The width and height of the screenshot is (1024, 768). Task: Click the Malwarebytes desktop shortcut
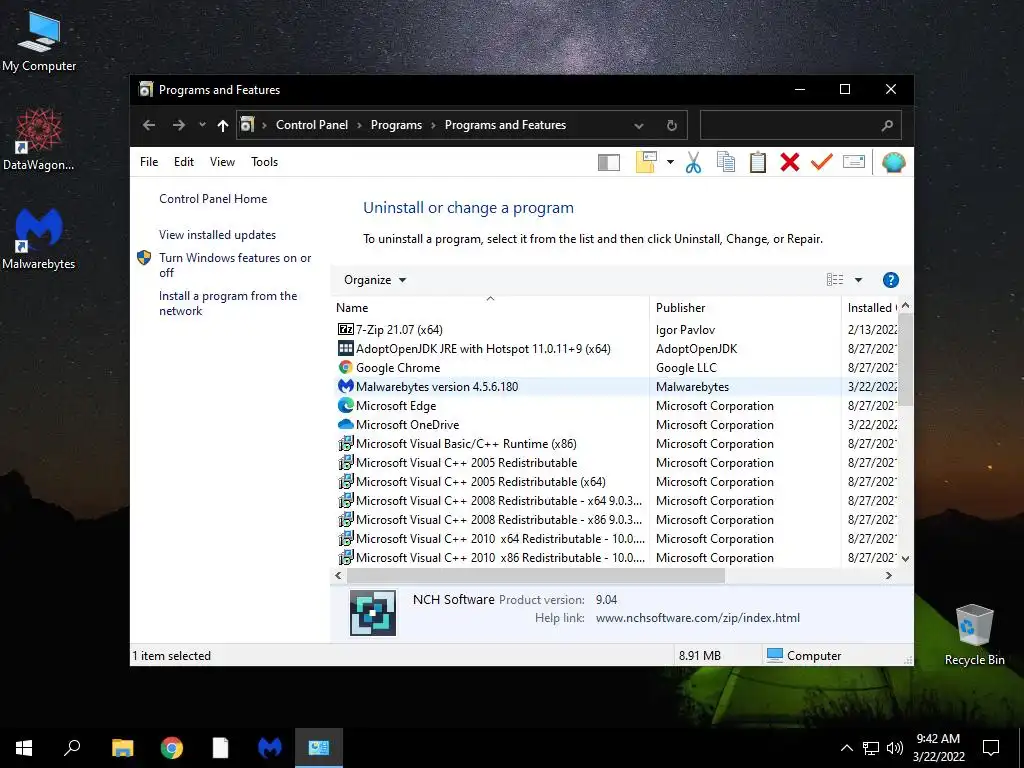(x=39, y=239)
